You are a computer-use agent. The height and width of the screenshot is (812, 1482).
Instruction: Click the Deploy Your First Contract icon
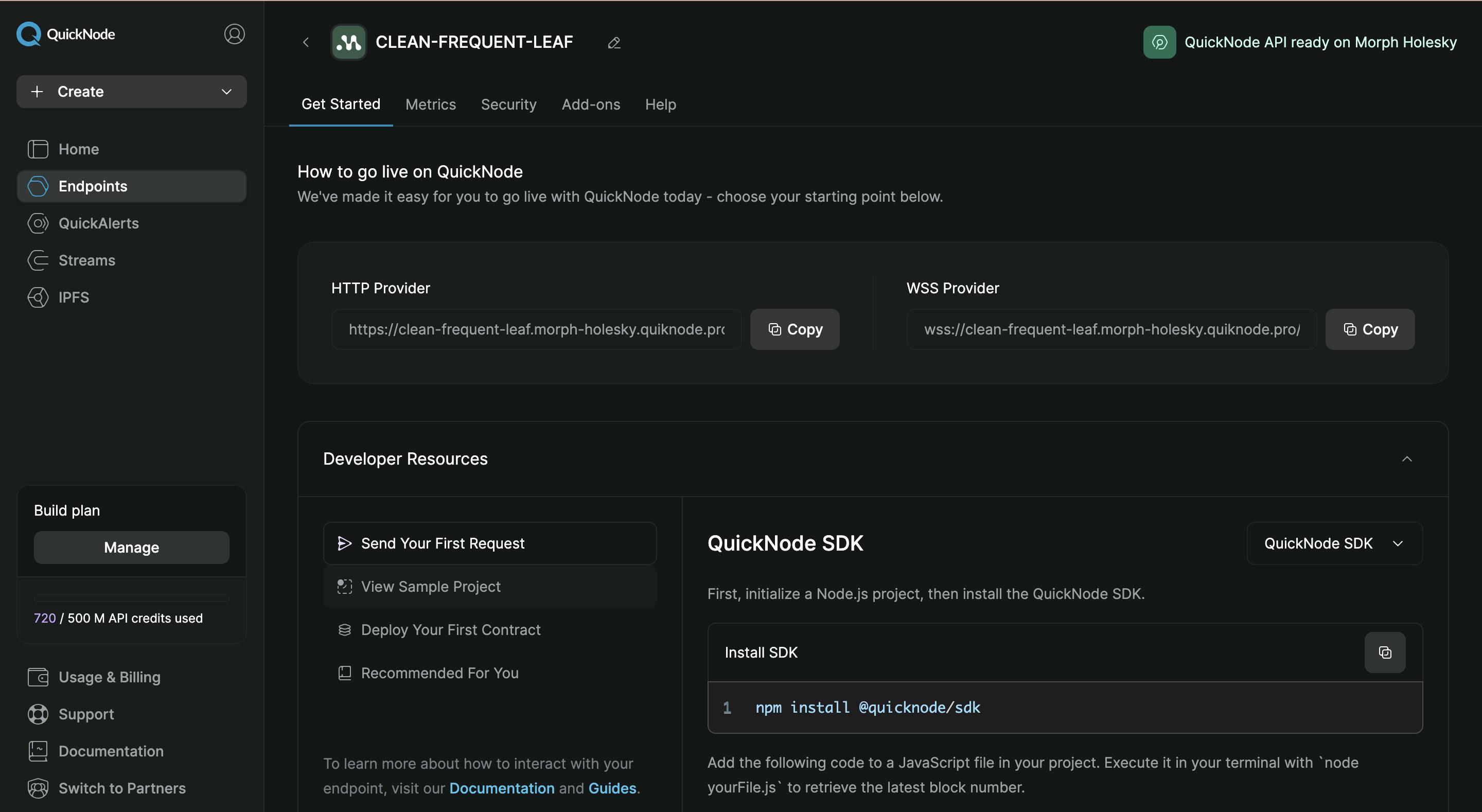point(344,629)
